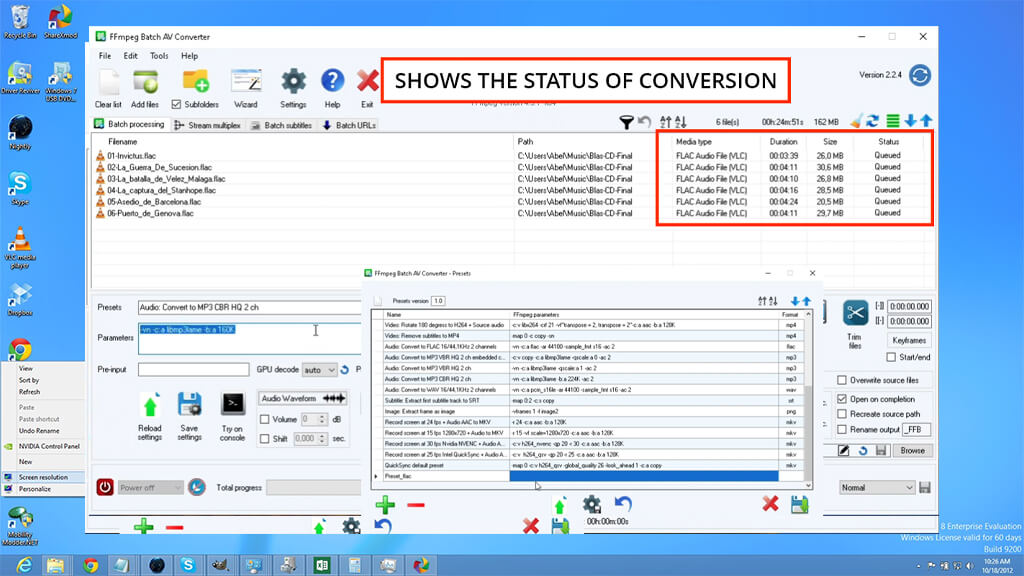Click the Presets list vertical scrollbar
The image size is (1024, 576).
click(808, 400)
